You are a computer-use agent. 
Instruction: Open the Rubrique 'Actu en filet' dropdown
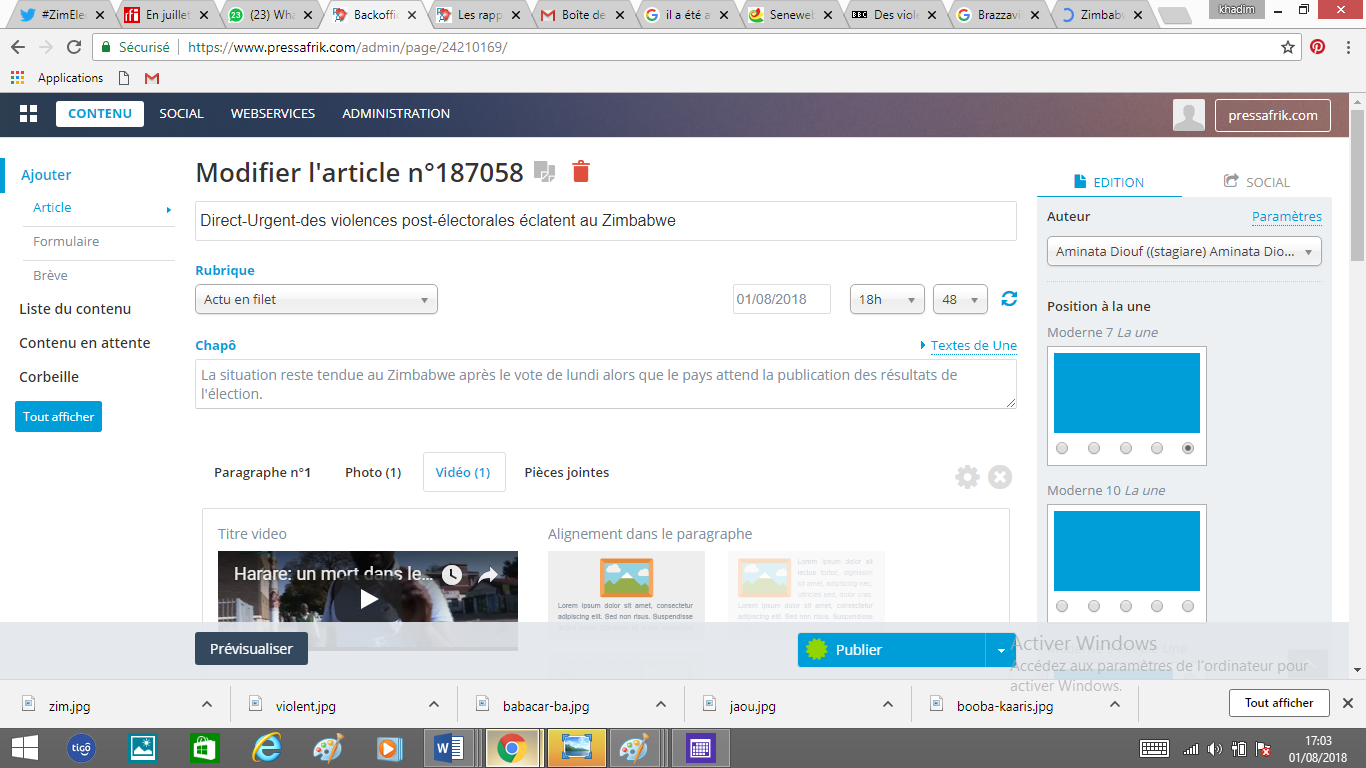pyautogui.click(x=316, y=299)
